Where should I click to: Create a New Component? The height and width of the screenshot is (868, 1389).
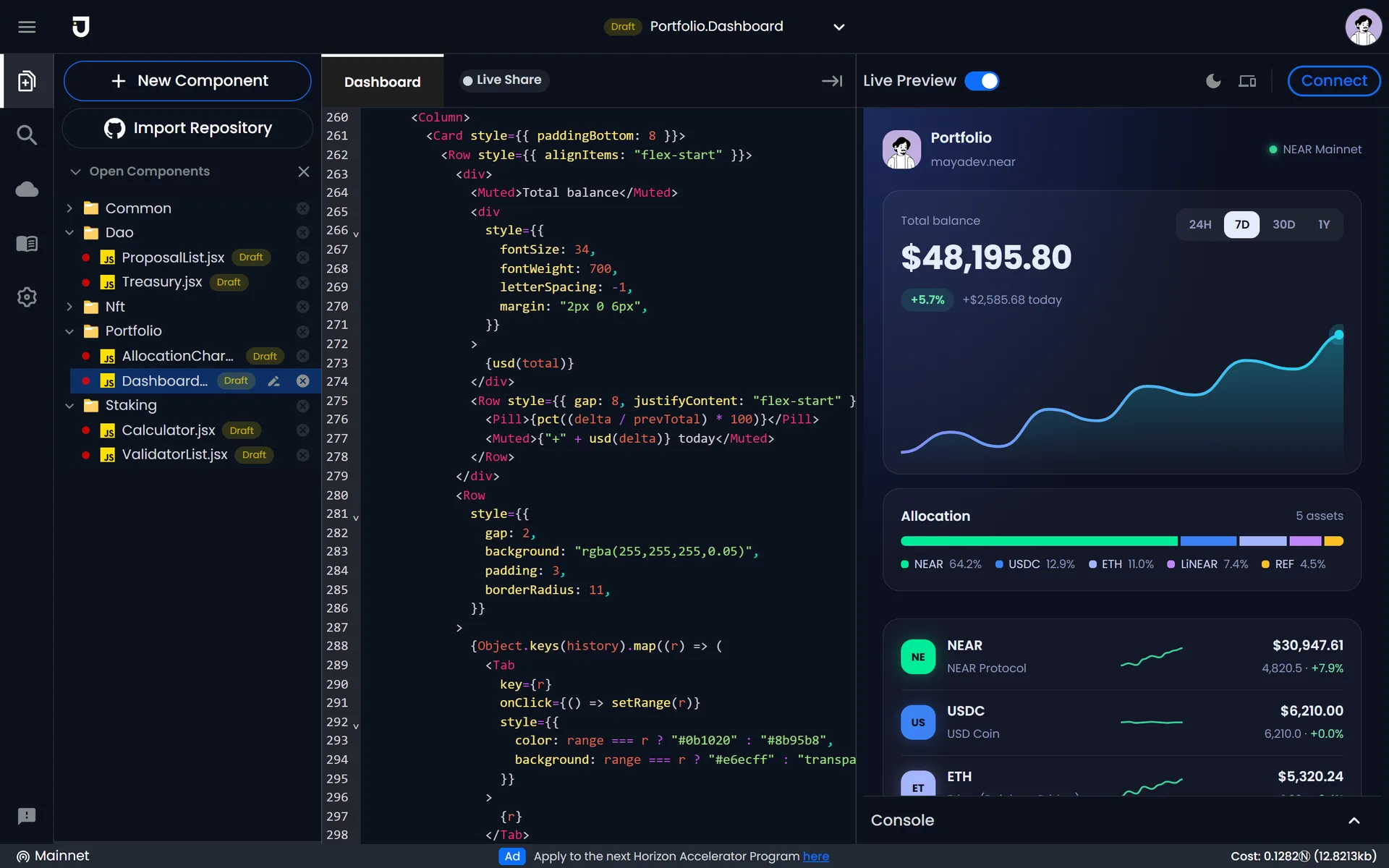click(187, 81)
